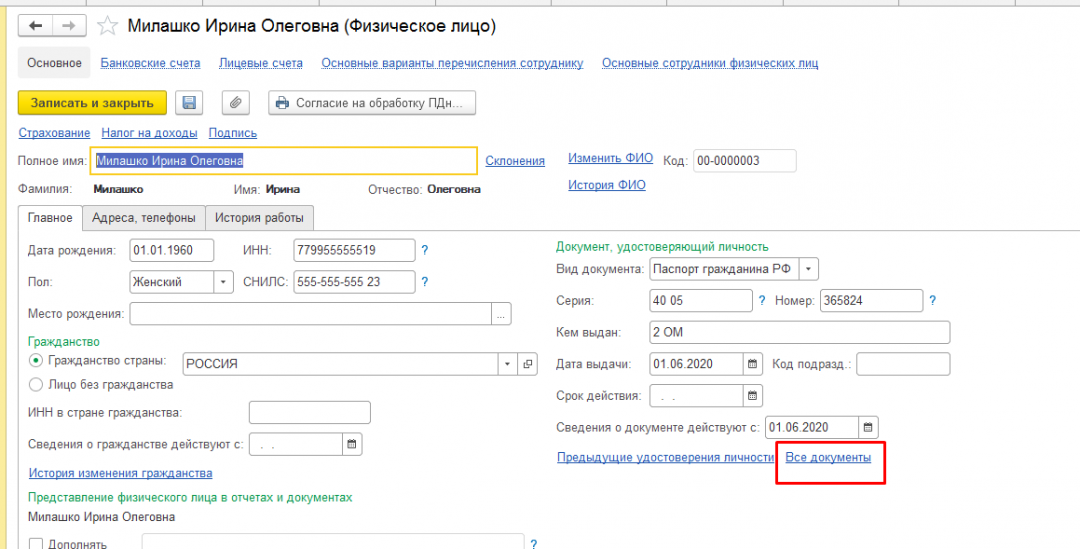The height and width of the screenshot is (549, 1080).
Task: Open calendar for Дата выдачи
Action: click(753, 364)
